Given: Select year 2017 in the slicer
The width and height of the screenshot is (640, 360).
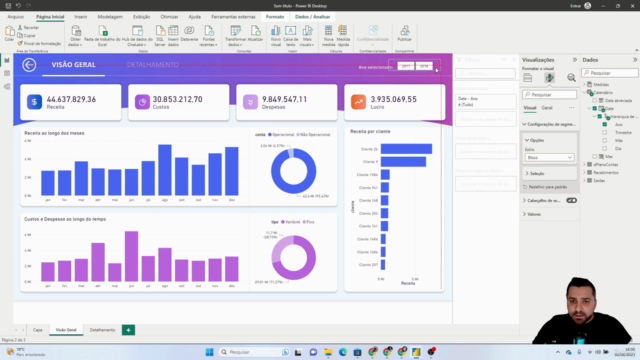Looking at the screenshot, I should tap(406, 66).
